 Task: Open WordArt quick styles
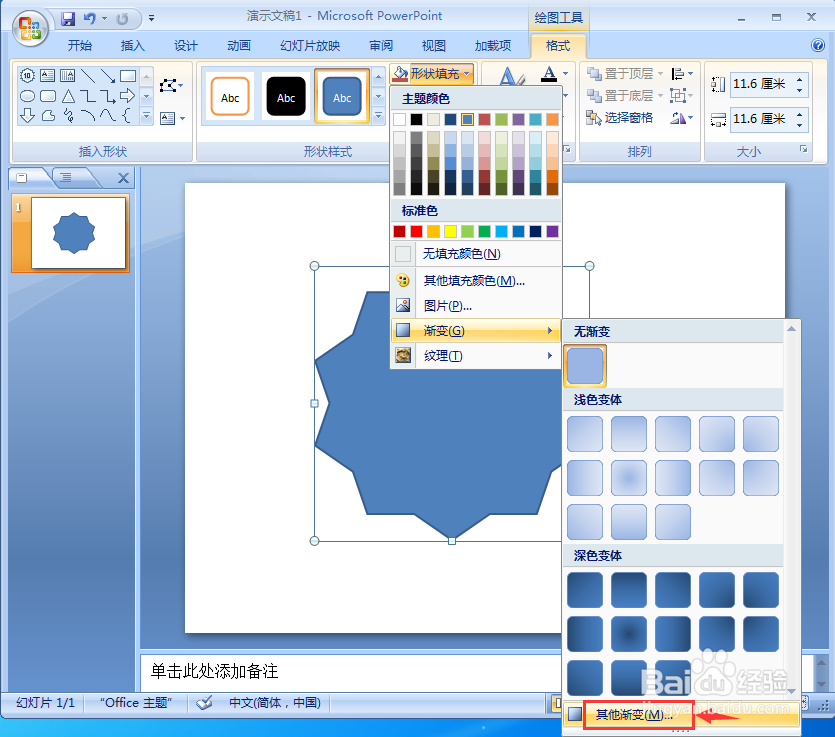click(x=512, y=76)
